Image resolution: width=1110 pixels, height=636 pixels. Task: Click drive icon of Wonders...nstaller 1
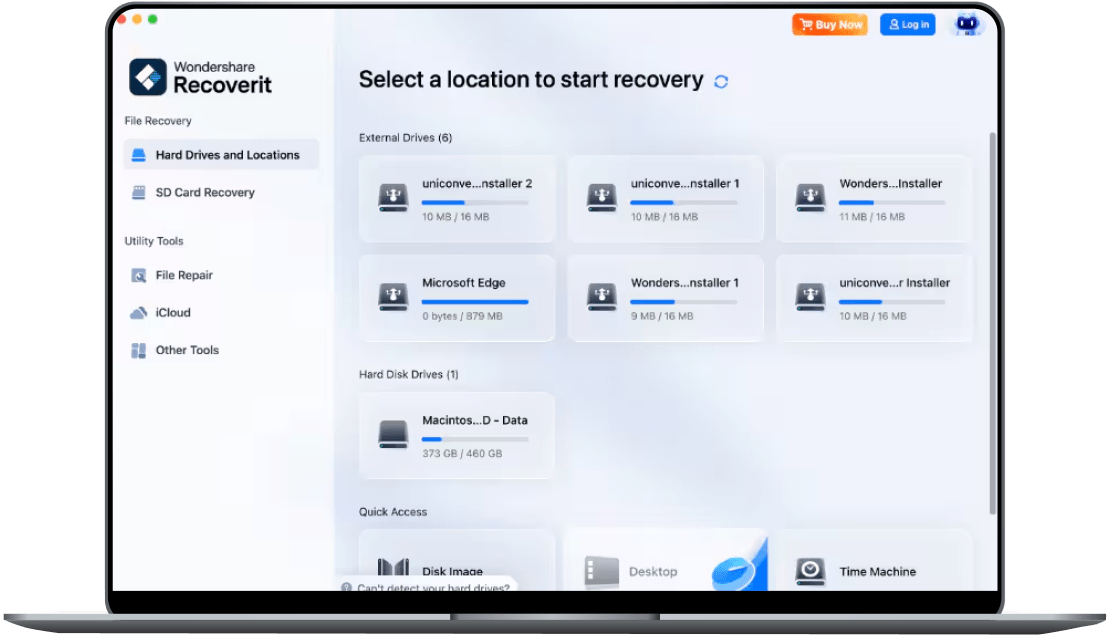[x=602, y=297]
